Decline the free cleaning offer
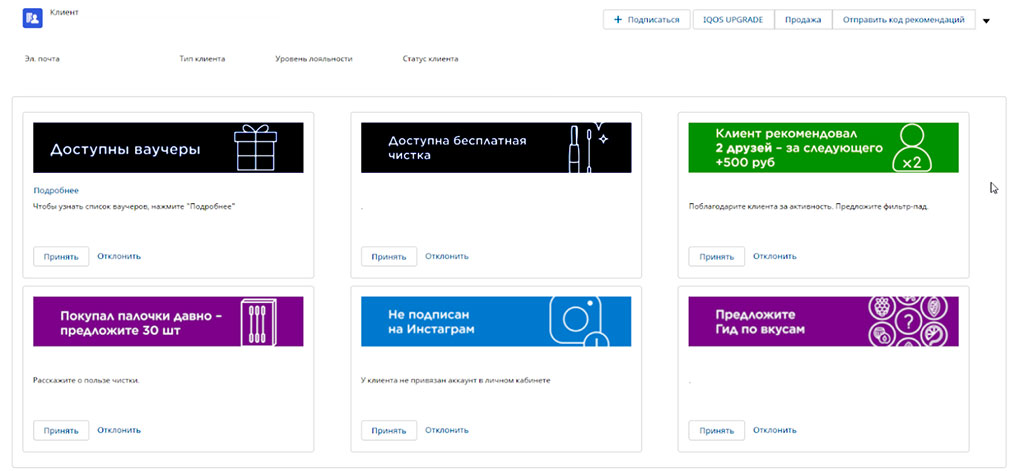Image resolution: width=1024 pixels, height=471 pixels. (446, 256)
